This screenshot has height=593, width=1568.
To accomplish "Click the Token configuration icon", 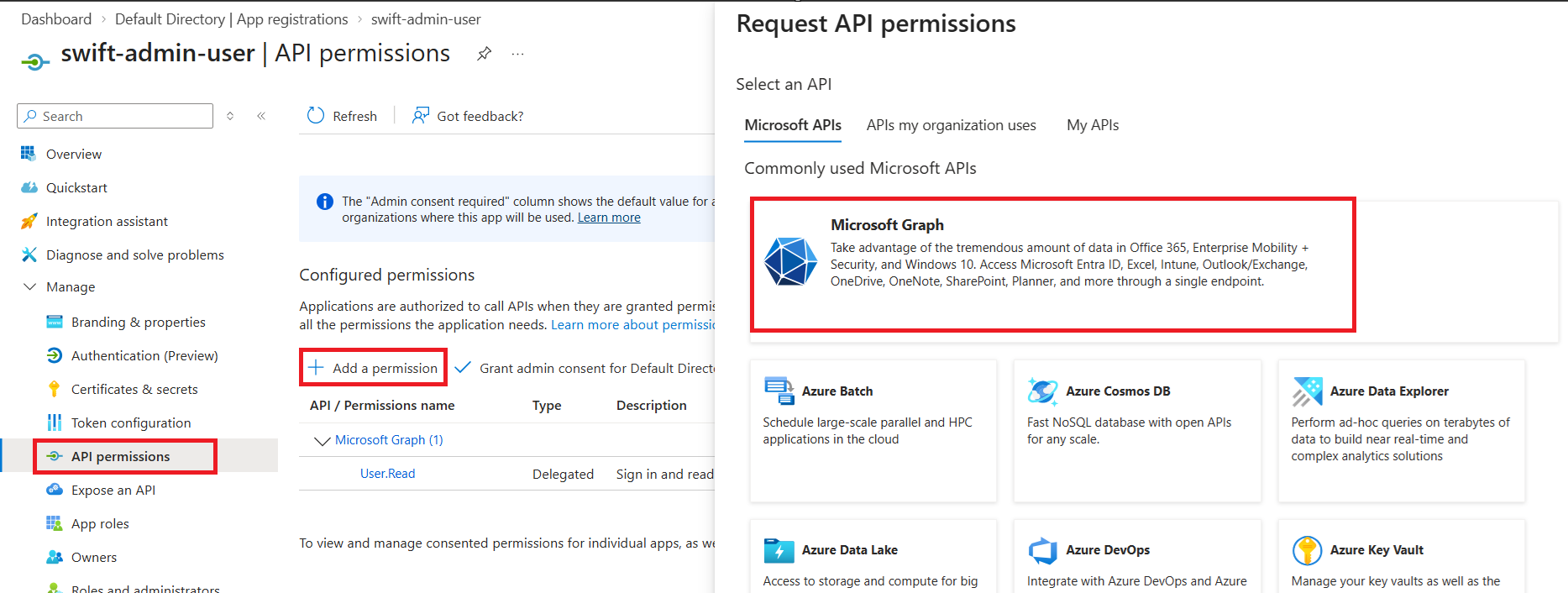I will point(55,422).
